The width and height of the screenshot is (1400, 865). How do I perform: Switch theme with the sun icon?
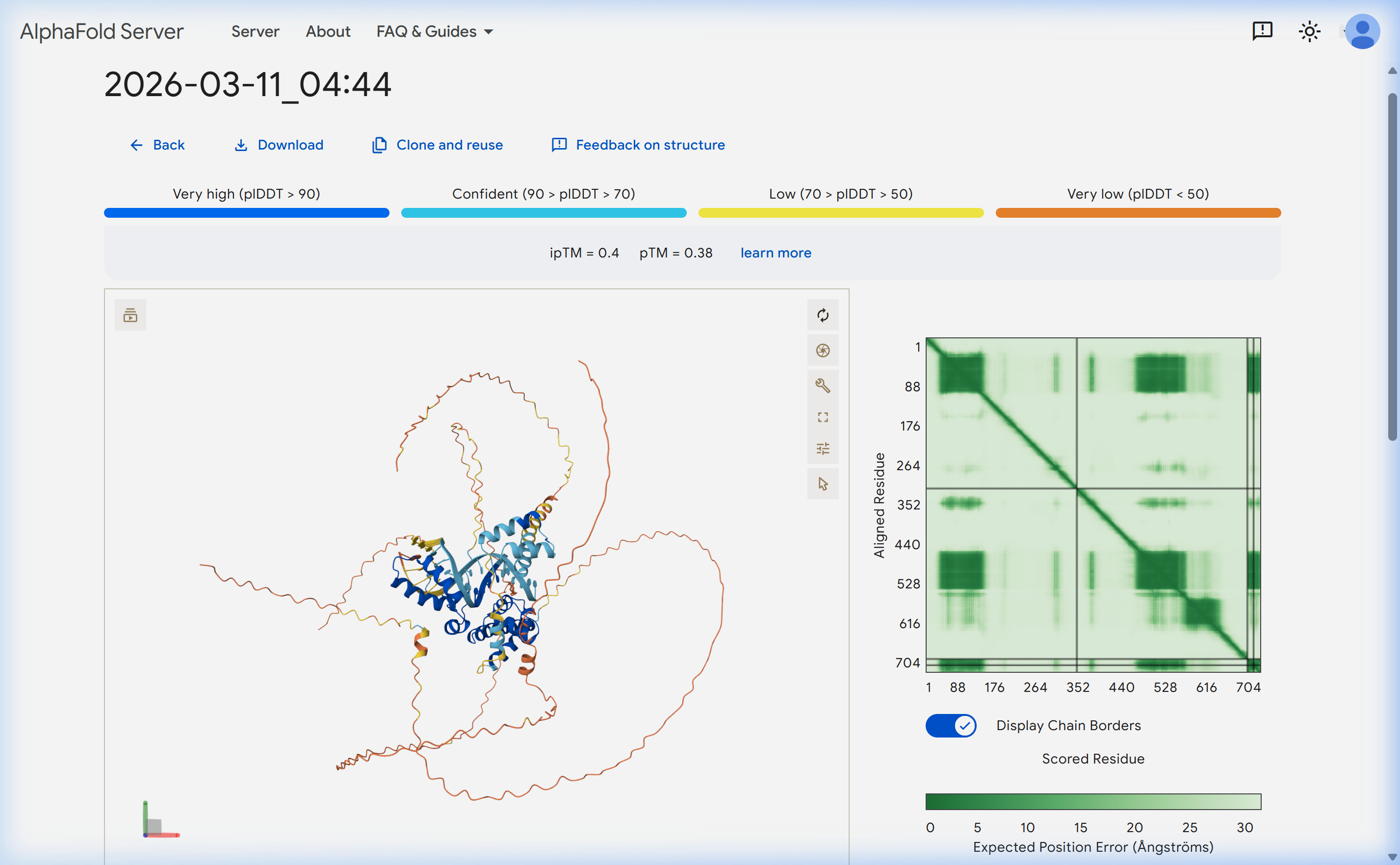pos(1309,31)
